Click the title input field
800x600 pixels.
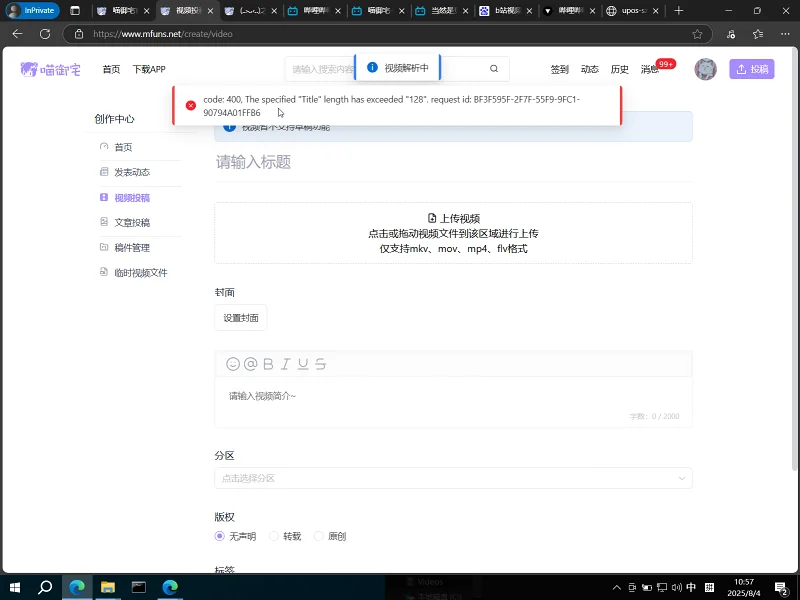coord(453,162)
